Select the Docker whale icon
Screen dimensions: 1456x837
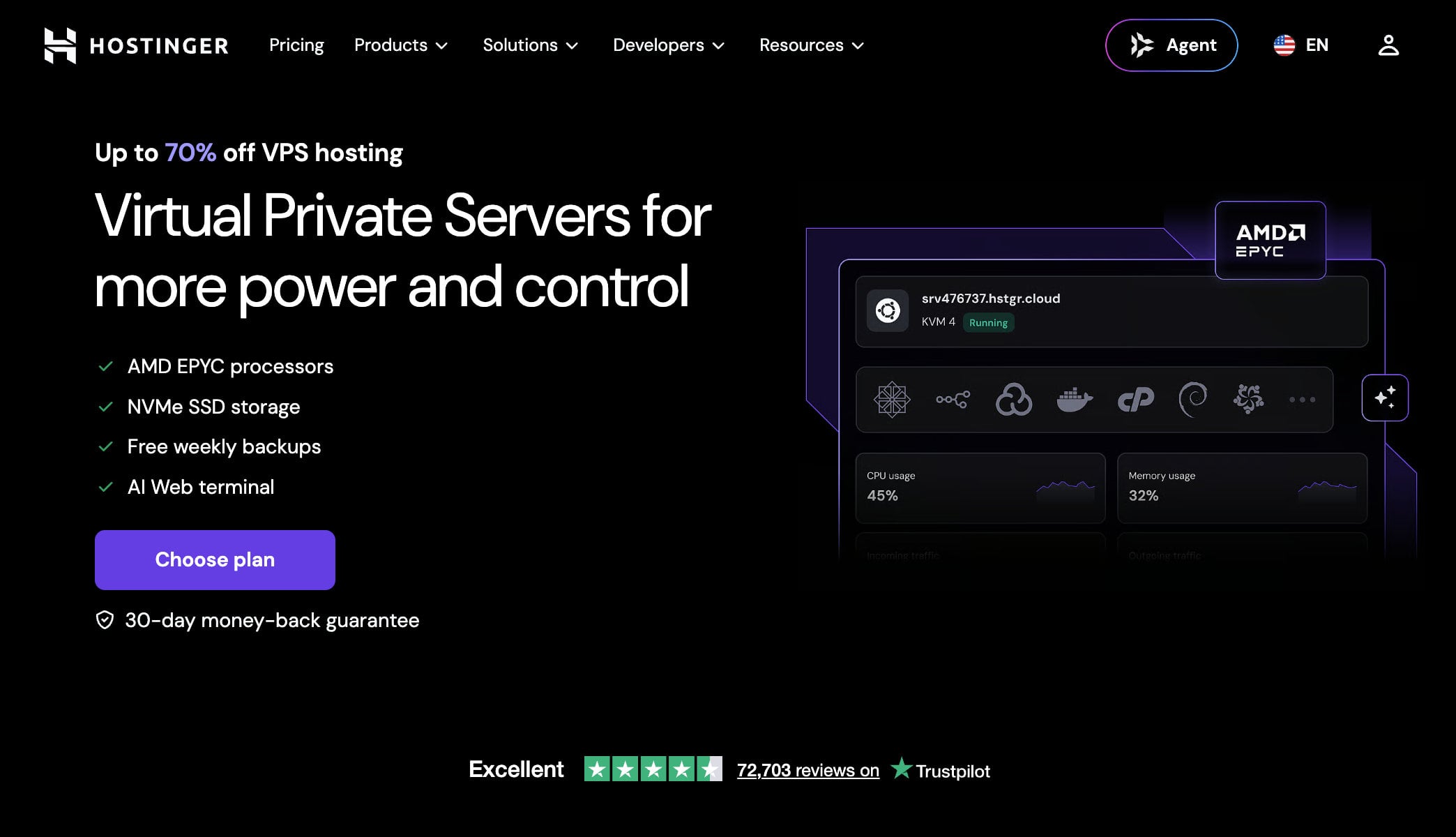1075,400
